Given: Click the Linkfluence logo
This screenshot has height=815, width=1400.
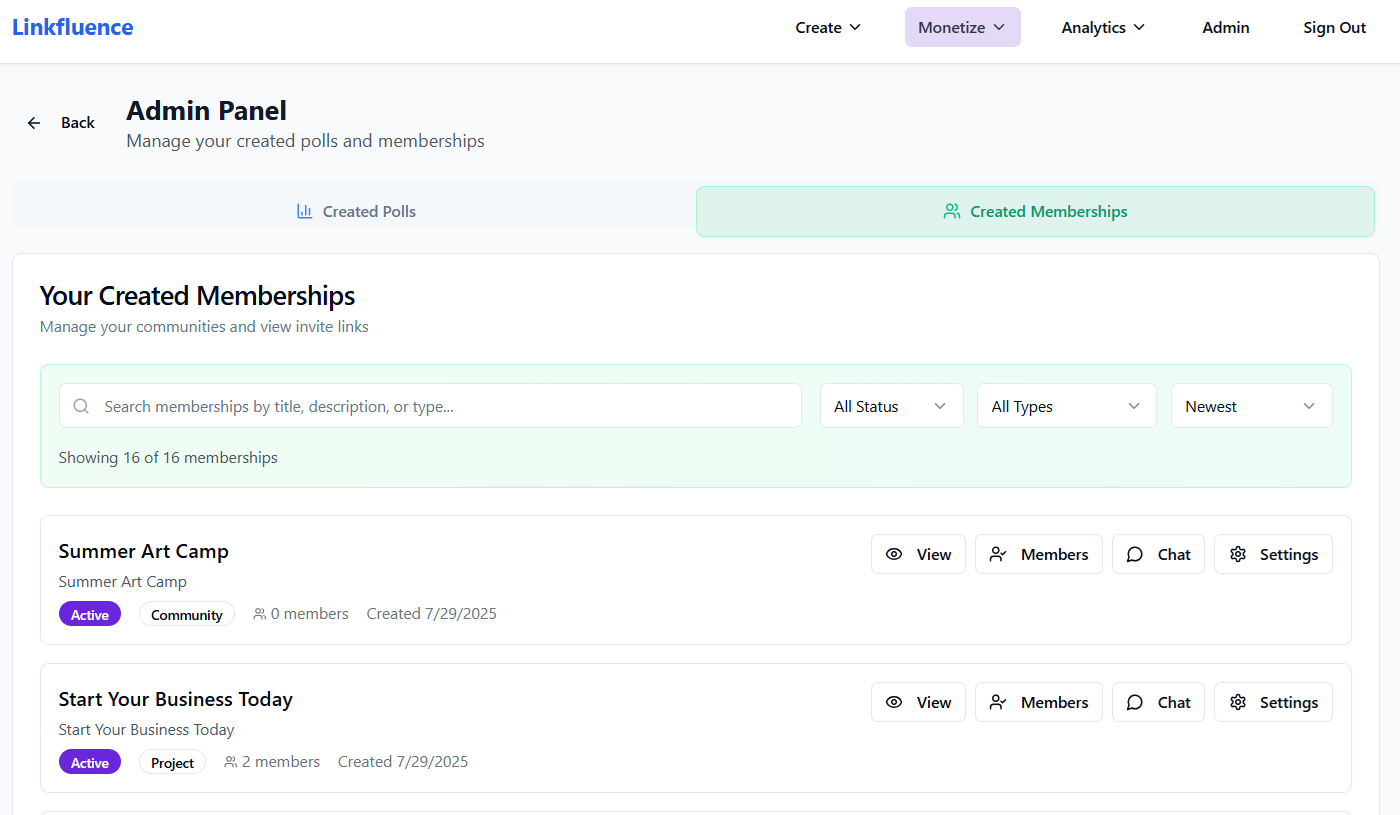Looking at the screenshot, I should (x=72, y=27).
